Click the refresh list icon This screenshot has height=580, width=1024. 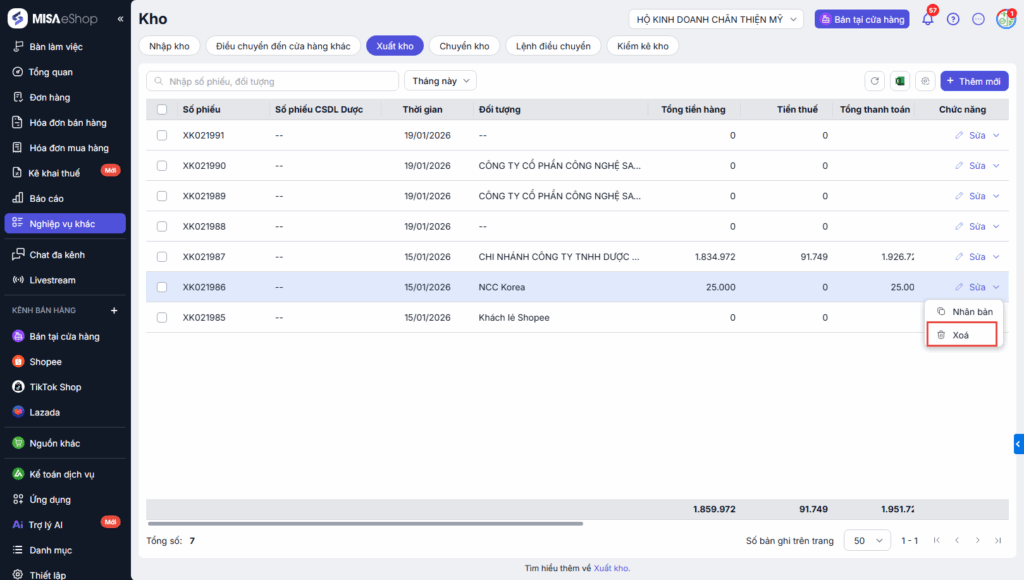(x=875, y=81)
